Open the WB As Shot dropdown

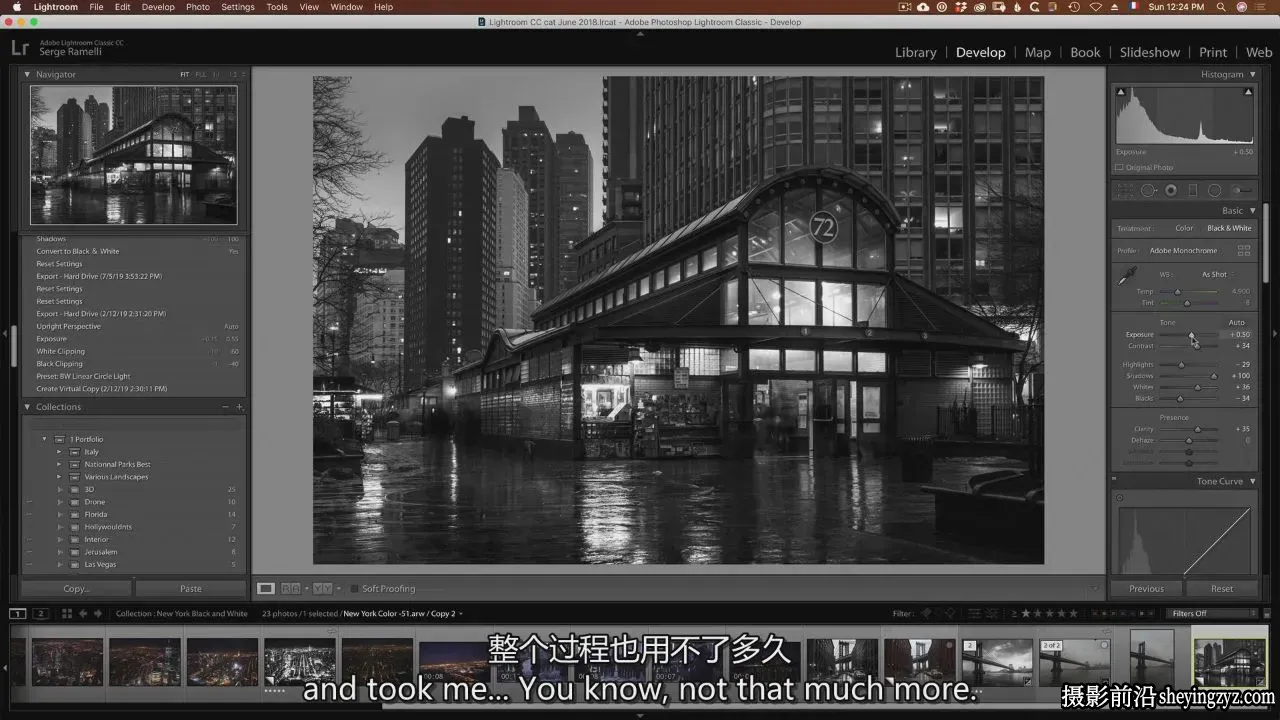click(1217, 274)
